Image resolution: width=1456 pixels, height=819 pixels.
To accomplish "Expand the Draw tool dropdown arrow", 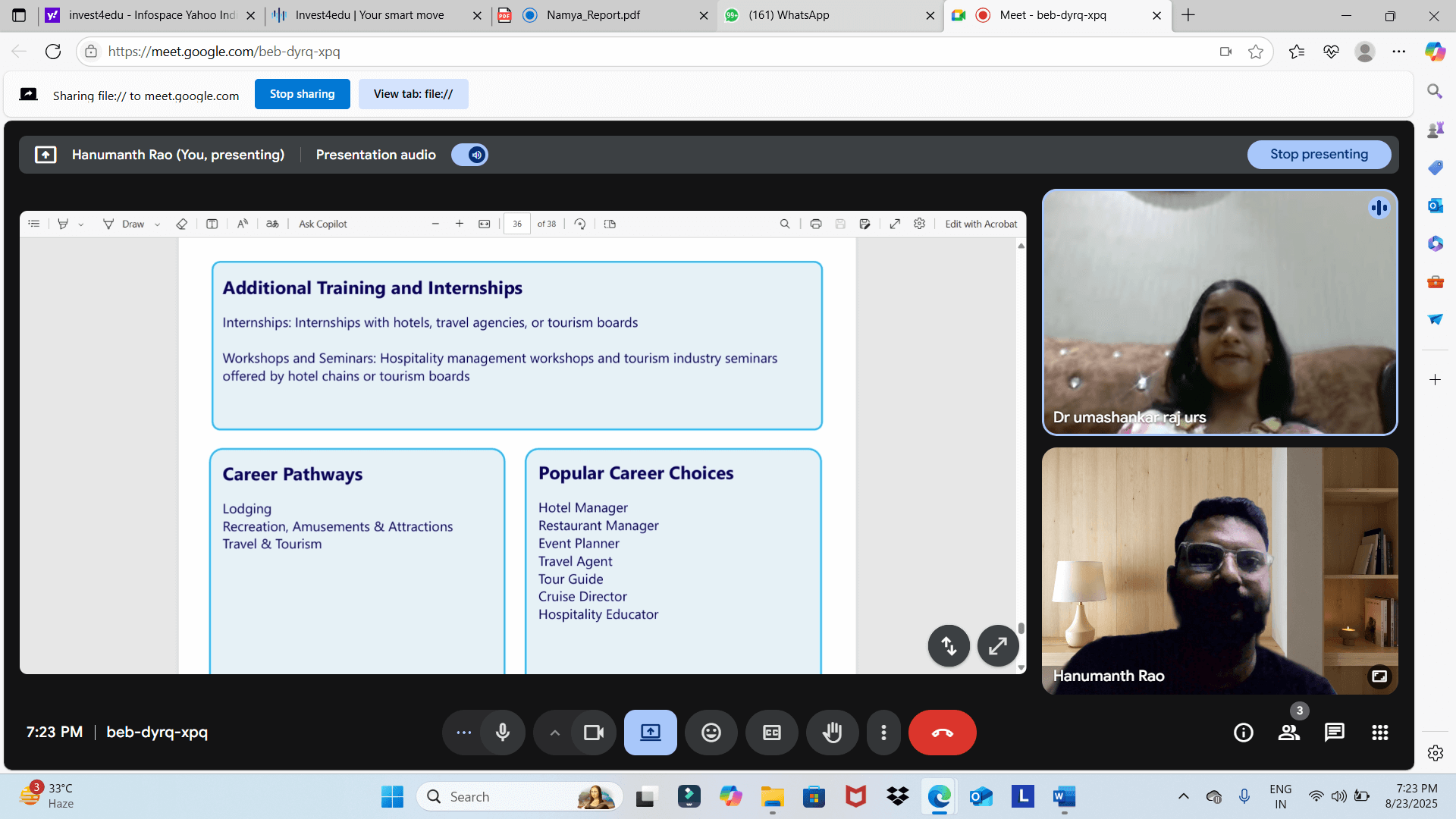I will [157, 224].
